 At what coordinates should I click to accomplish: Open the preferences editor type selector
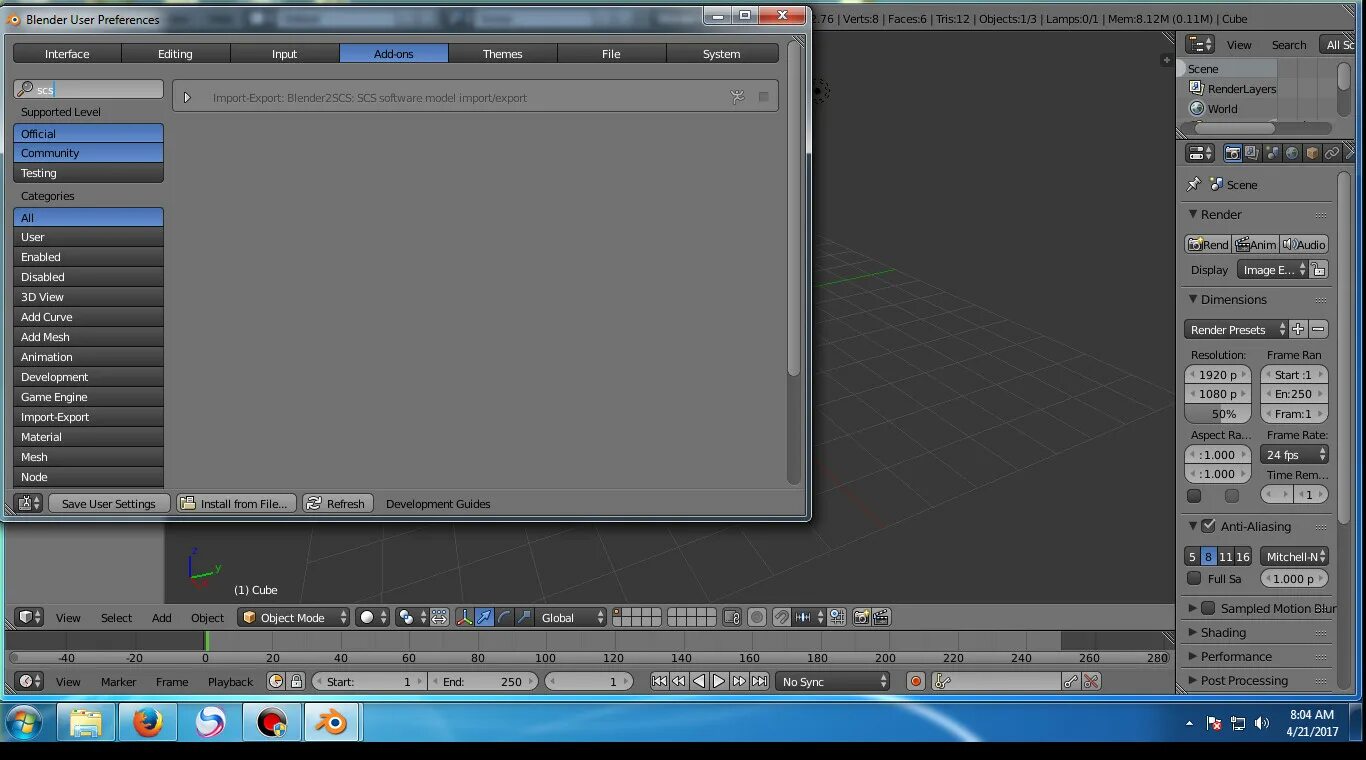coord(29,504)
